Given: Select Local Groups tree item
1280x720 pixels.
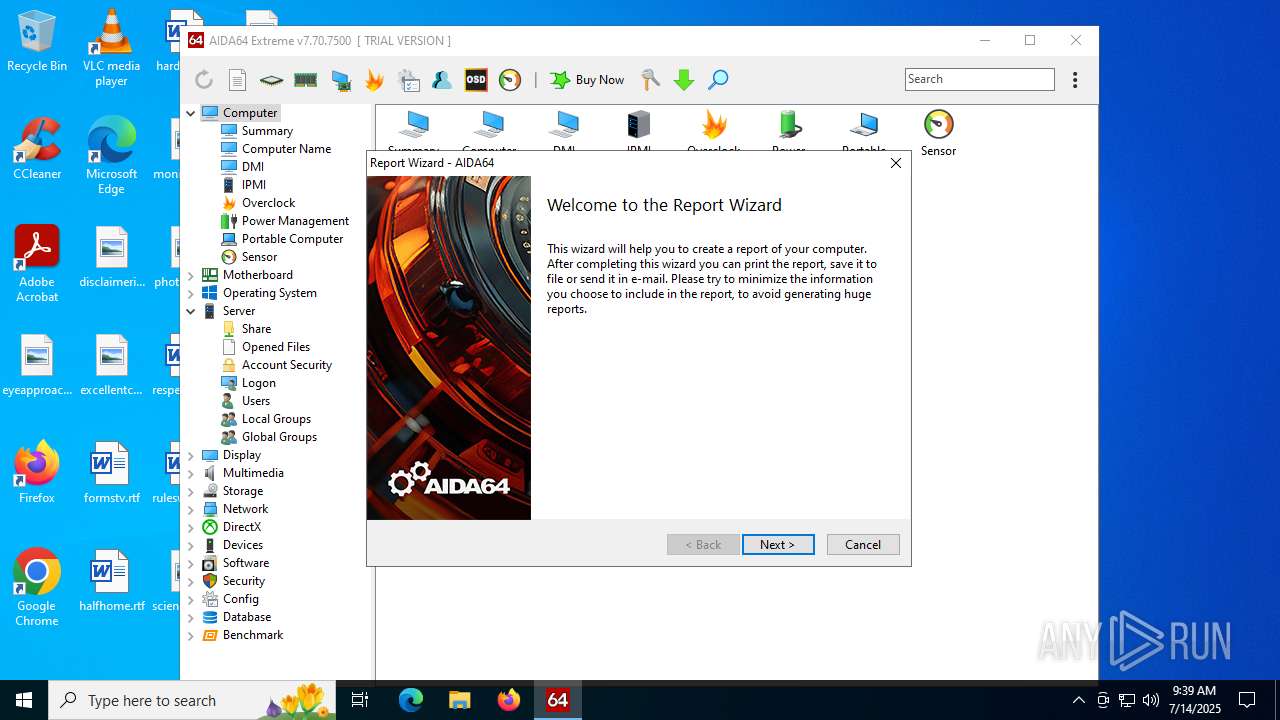Looking at the screenshot, I should 276,419.
